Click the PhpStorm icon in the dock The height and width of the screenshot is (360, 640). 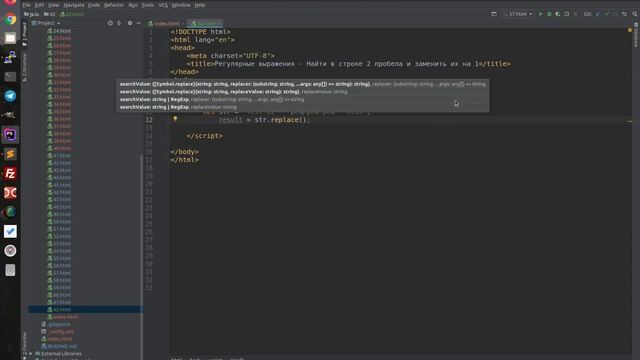coord(10,135)
